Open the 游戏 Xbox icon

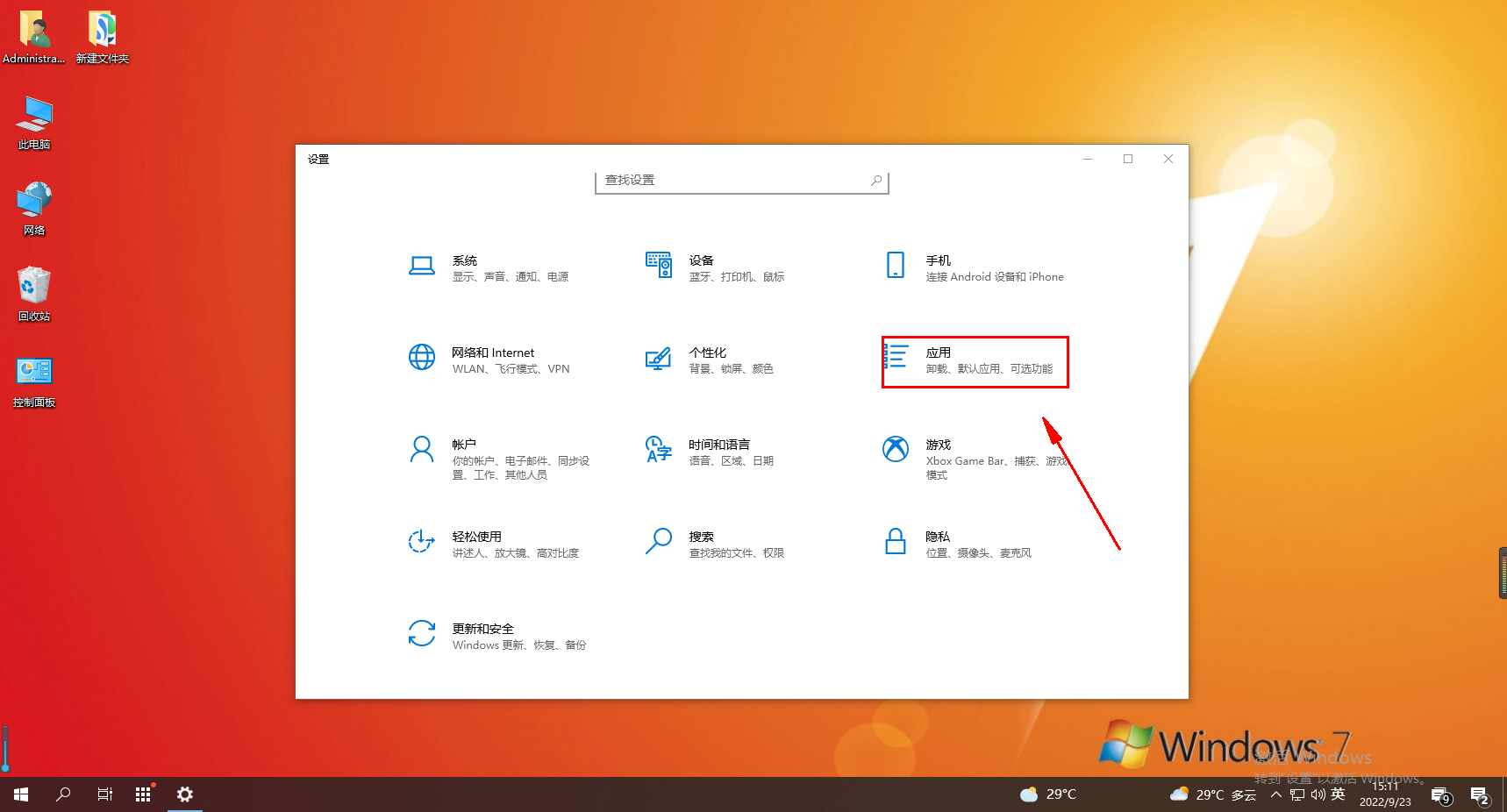coord(896,449)
